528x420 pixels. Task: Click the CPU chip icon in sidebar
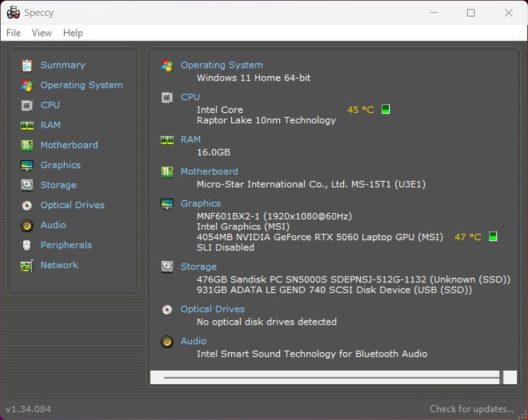(27, 105)
